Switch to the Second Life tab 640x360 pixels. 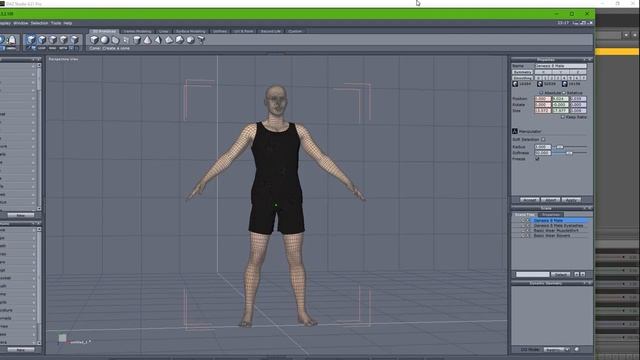click(x=271, y=31)
